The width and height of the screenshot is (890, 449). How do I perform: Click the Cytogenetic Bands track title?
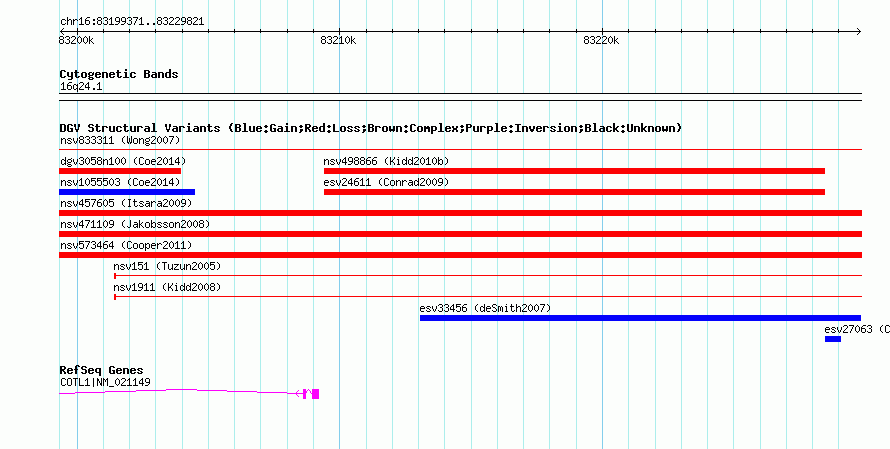click(x=119, y=74)
